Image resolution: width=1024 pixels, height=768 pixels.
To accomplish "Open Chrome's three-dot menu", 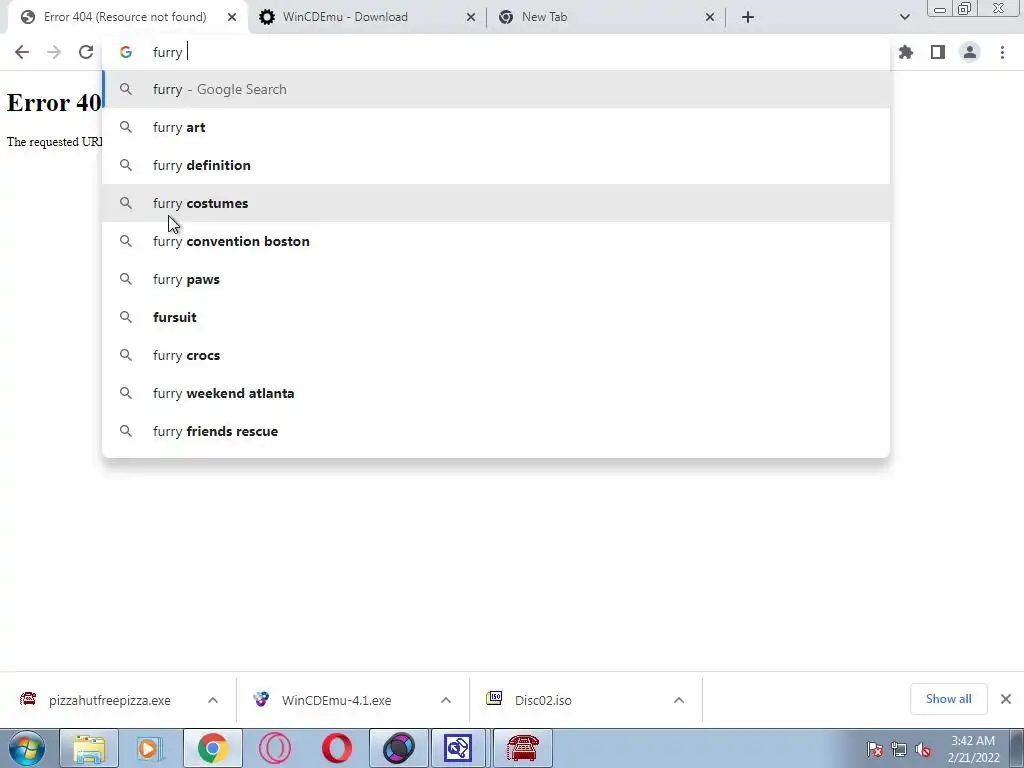I will pos(1002,52).
